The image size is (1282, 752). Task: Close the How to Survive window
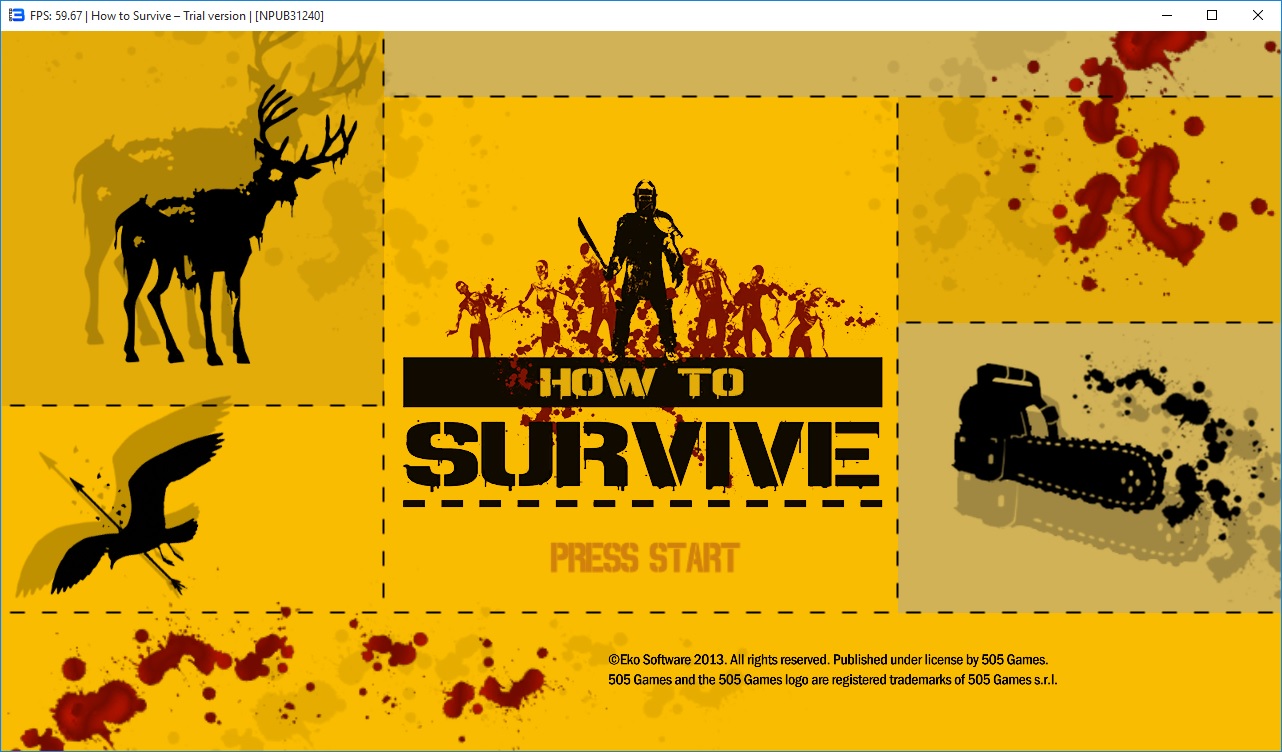pos(1258,15)
